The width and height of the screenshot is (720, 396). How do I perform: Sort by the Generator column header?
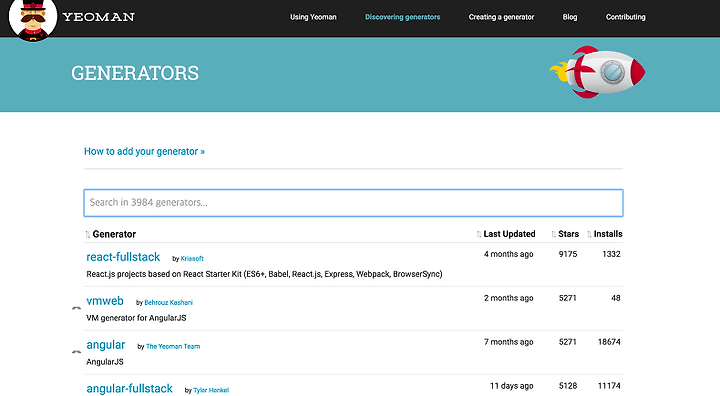tap(114, 234)
